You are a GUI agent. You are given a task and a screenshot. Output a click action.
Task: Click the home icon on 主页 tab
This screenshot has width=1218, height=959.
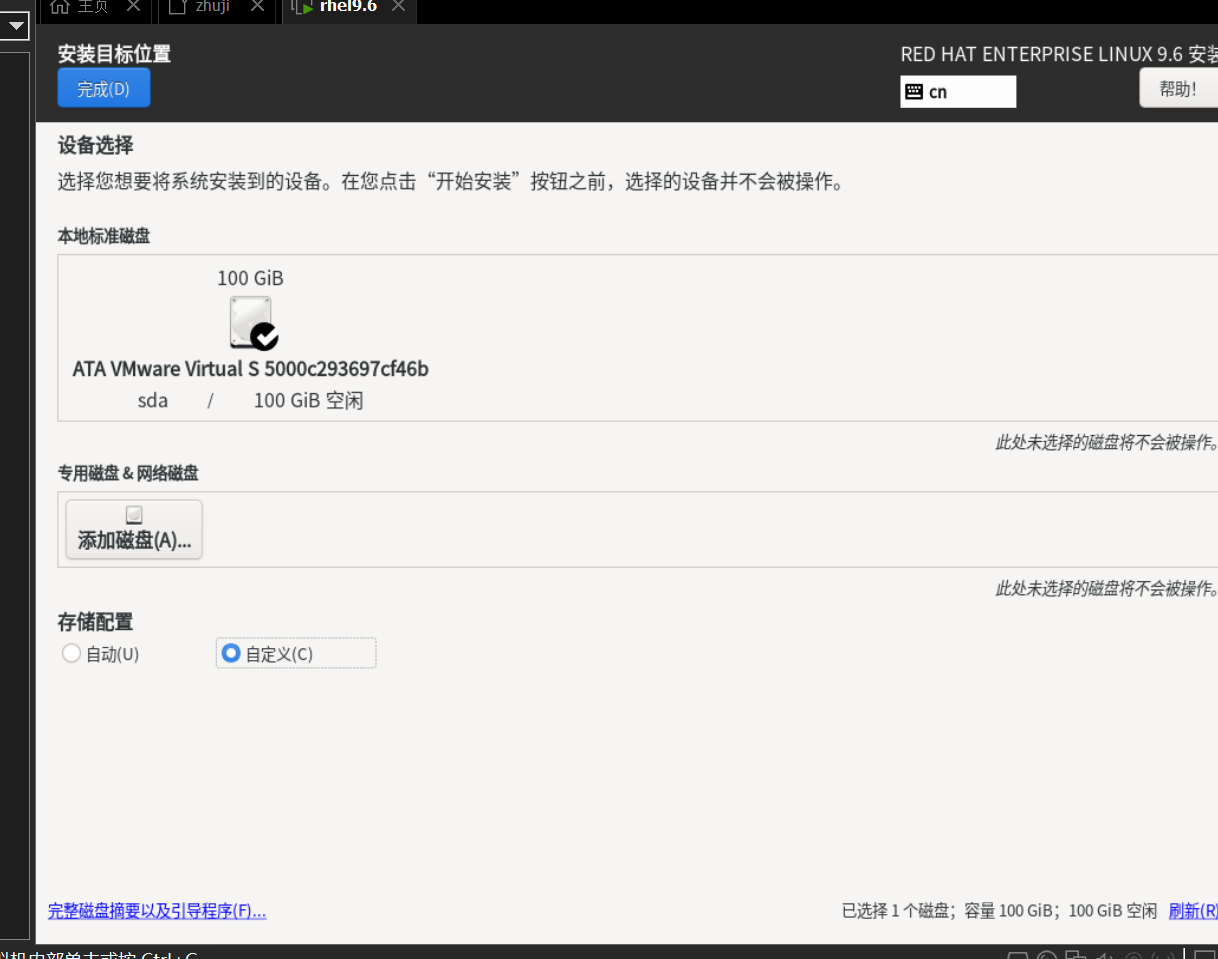pyautogui.click(x=60, y=7)
